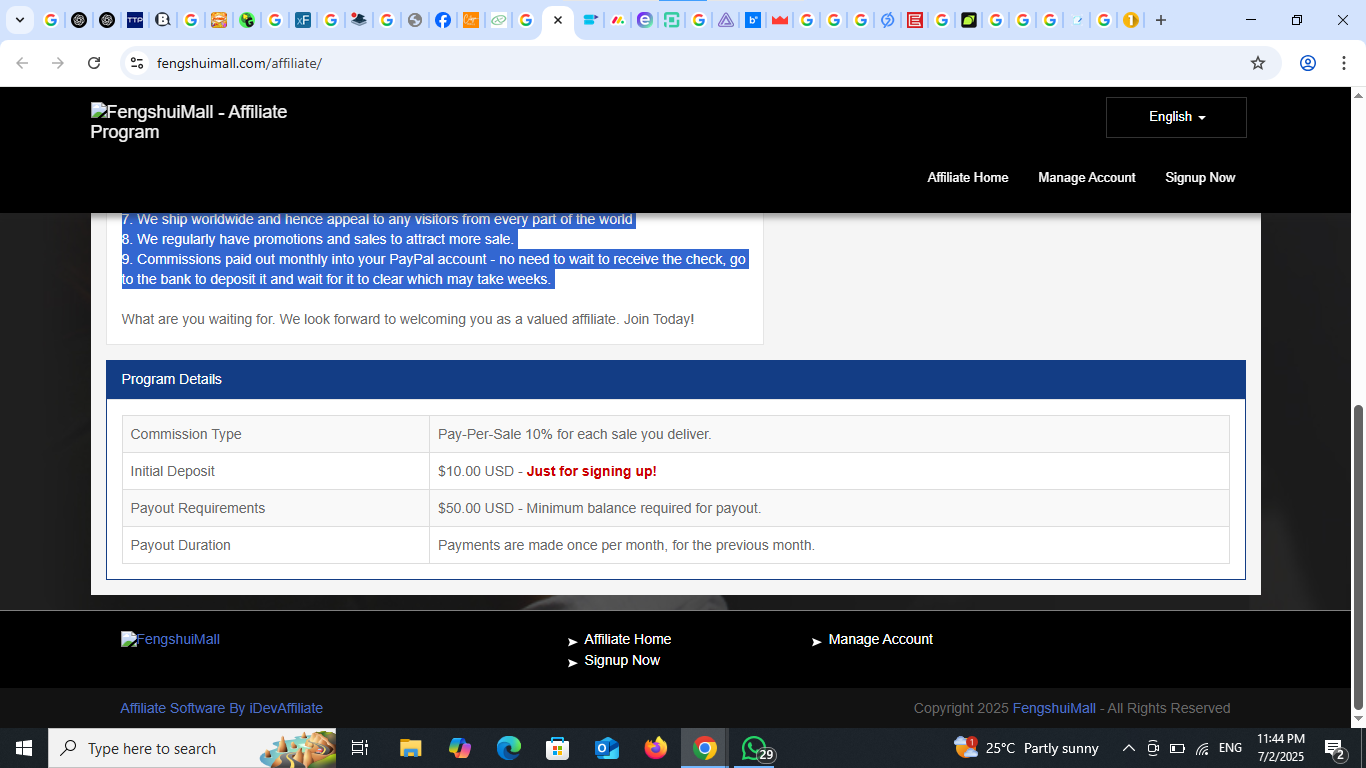Click the Type here to search box
This screenshot has height=768, width=1366.
192,748
